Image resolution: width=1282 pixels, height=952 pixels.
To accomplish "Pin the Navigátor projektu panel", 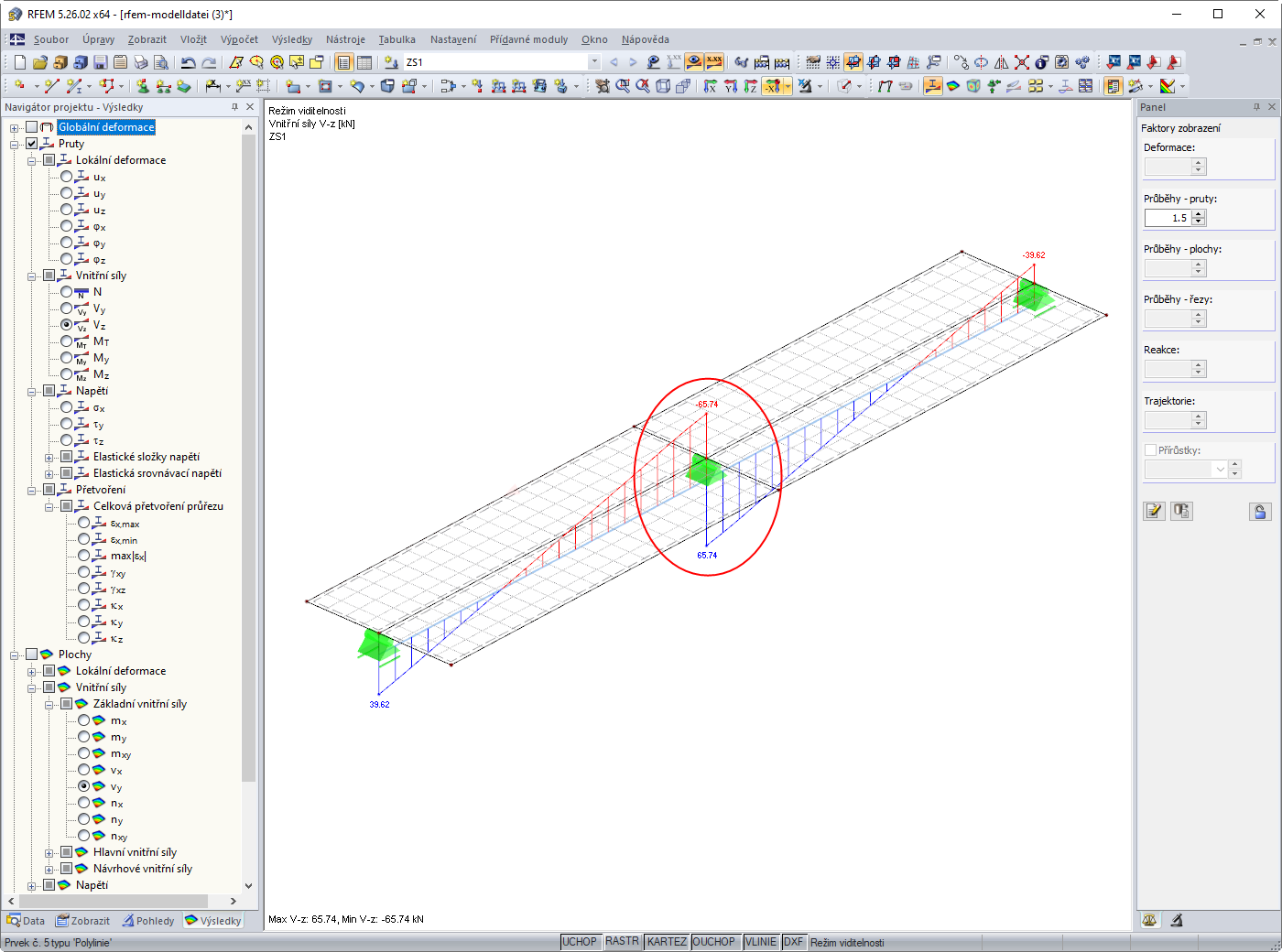I will 235,107.
